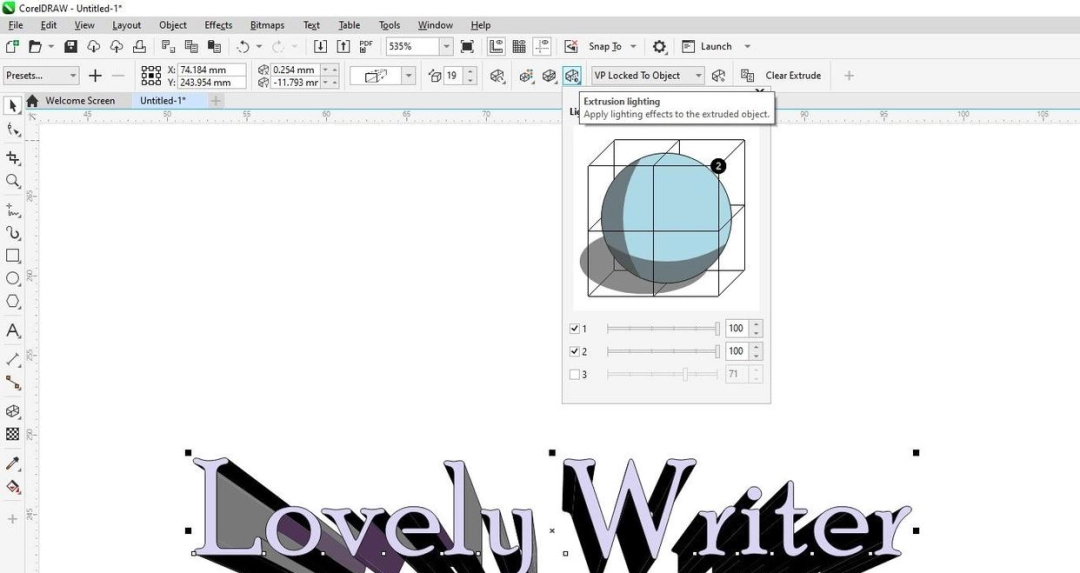Image resolution: width=1080 pixels, height=573 pixels.
Task: Save the document
Action: tap(70, 46)
